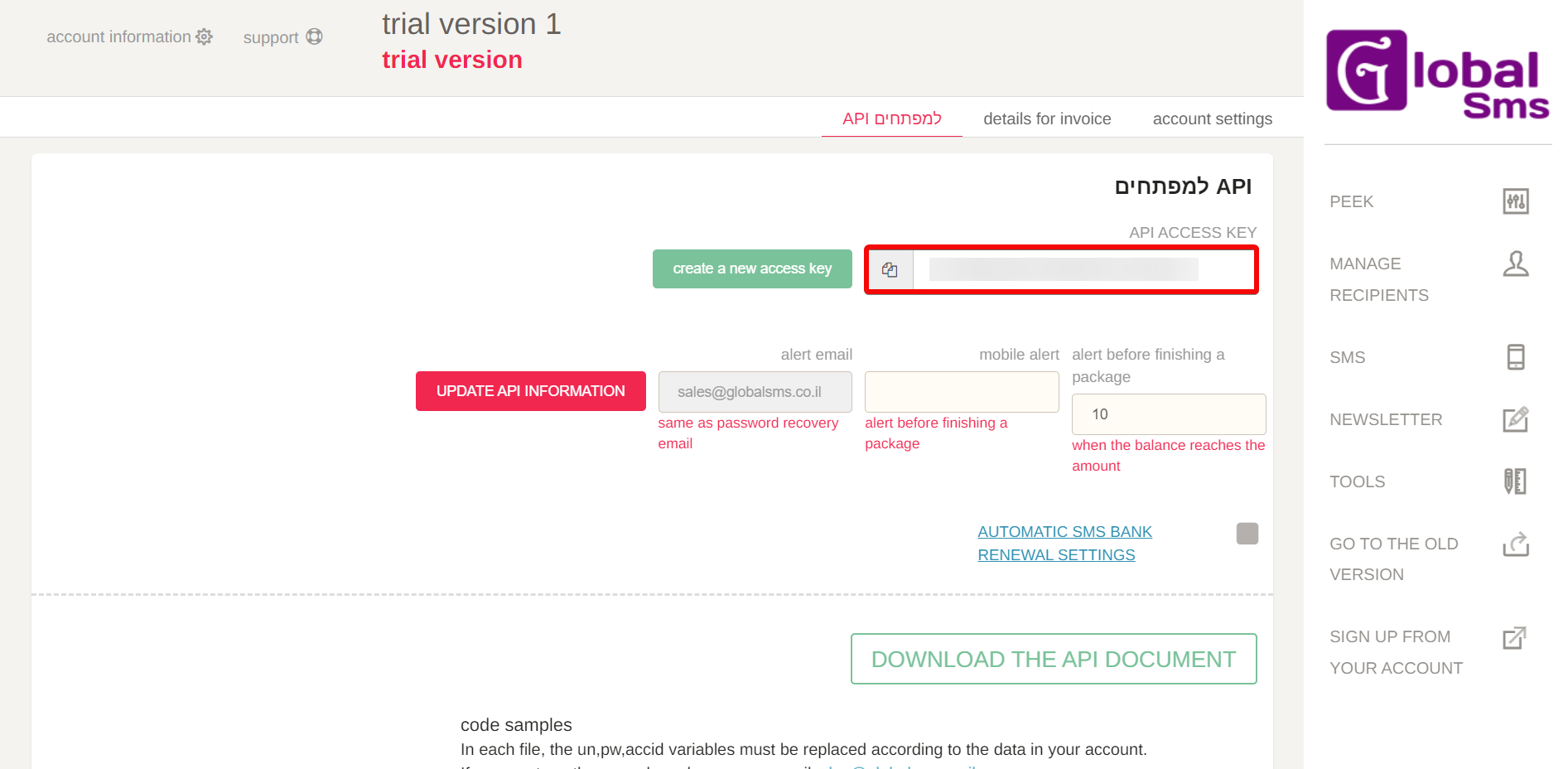Click the Manage Recipients person icon
Viewport: 1568px width, 769px height.
(x=1515, y=264)
